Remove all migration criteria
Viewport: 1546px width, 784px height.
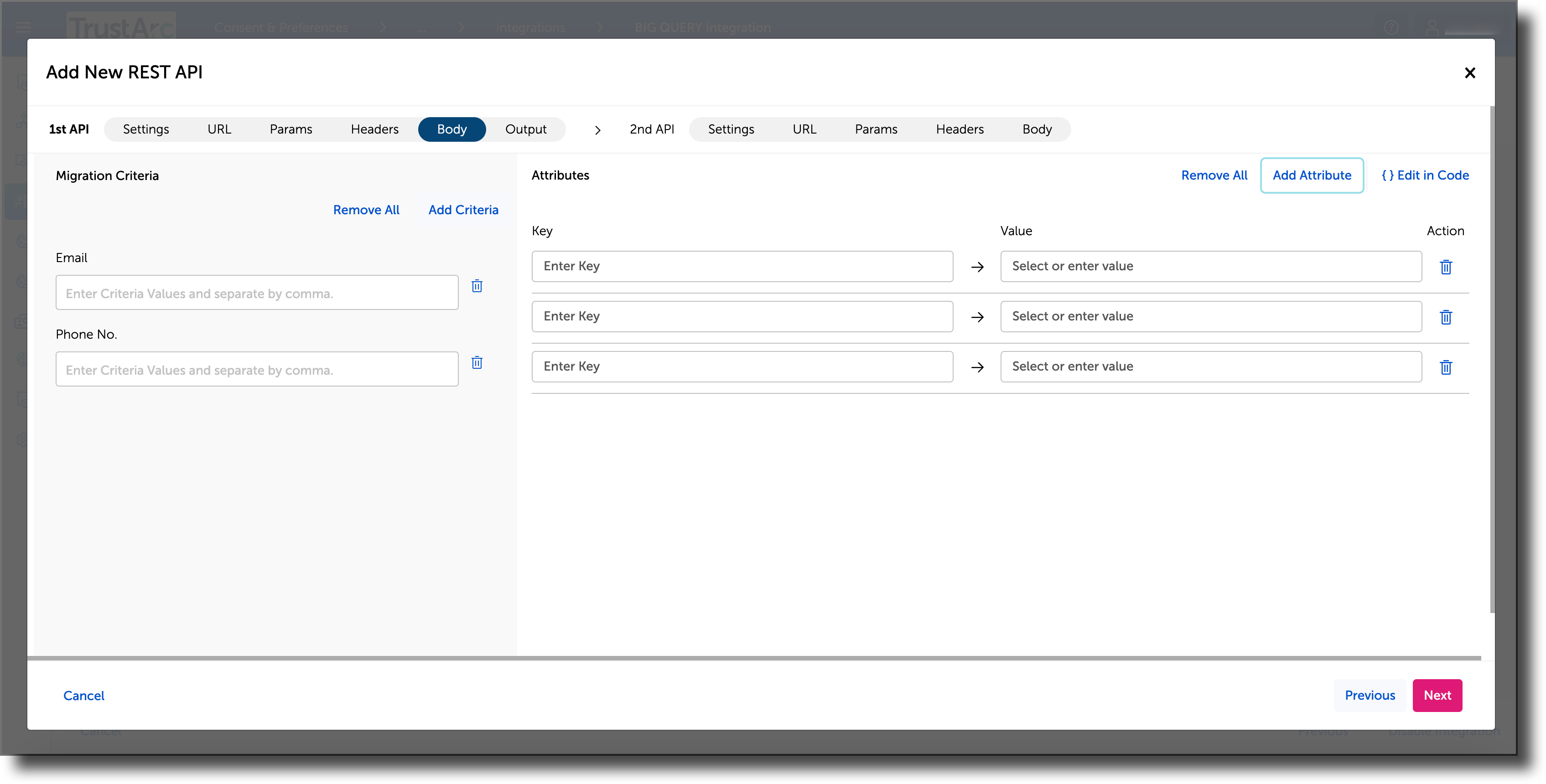366,210
